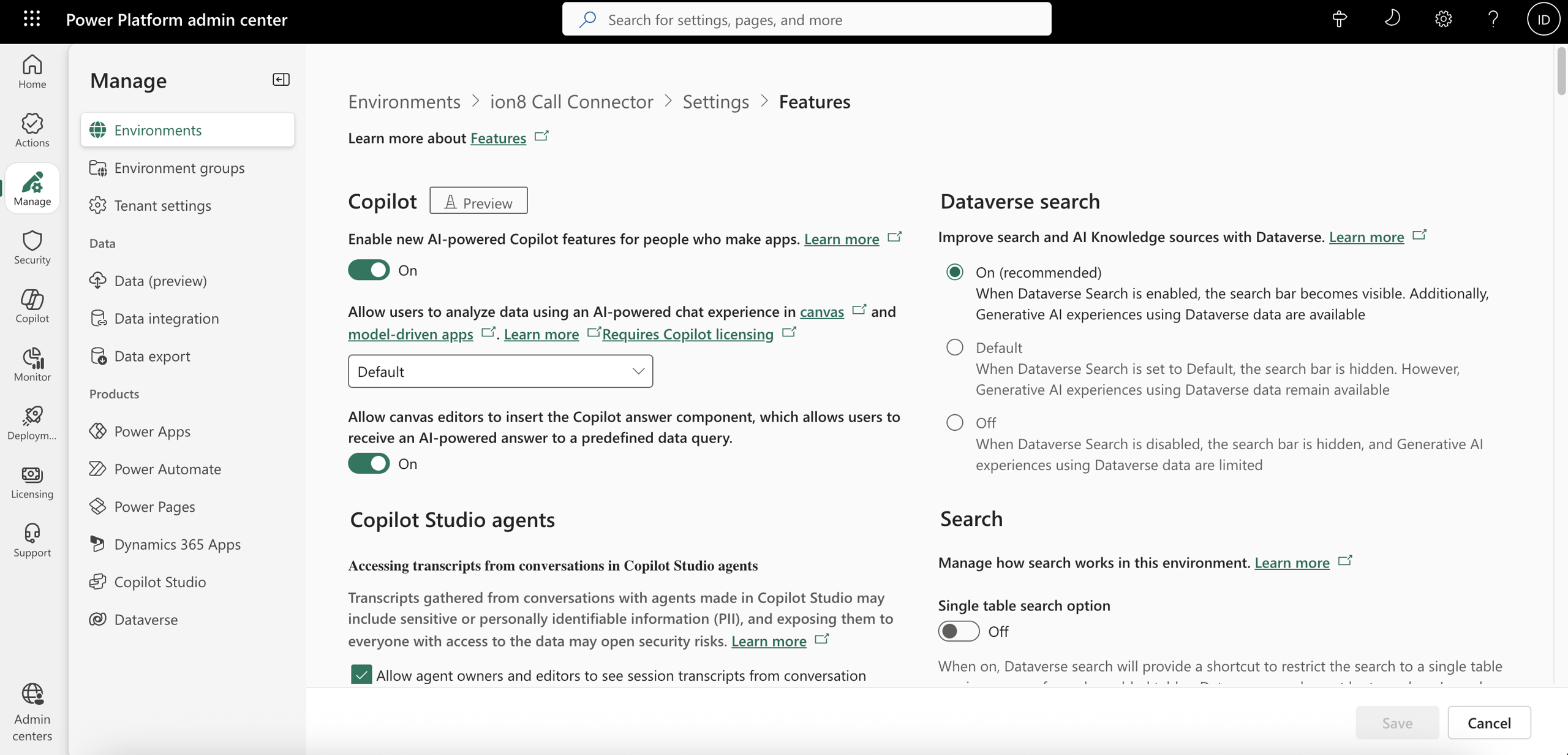Open the ID account menu avatar
The height and width of the screenshot is (755, 1568).
(1542, 19)
